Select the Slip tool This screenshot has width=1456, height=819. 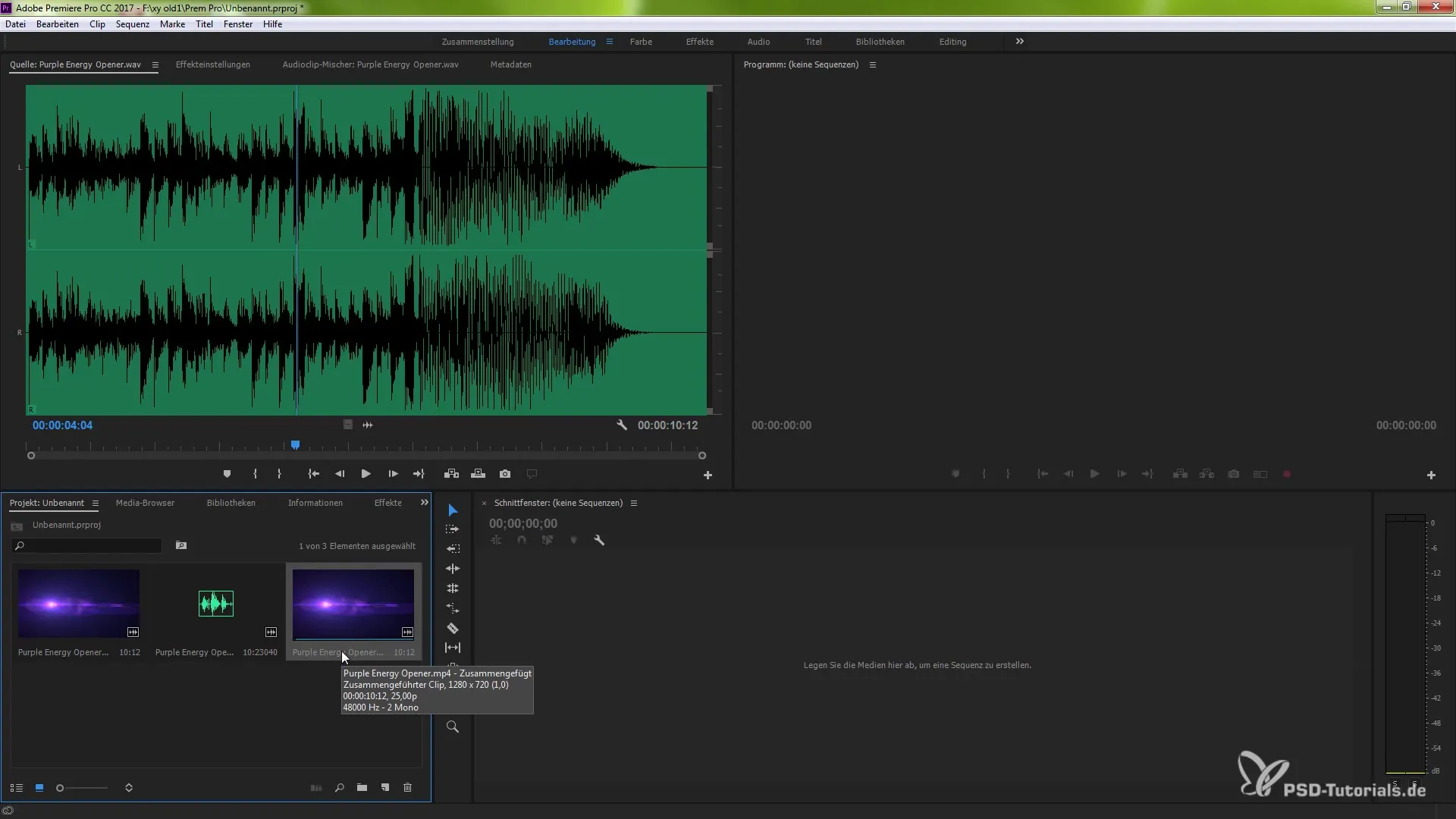[x=453, y=648]
